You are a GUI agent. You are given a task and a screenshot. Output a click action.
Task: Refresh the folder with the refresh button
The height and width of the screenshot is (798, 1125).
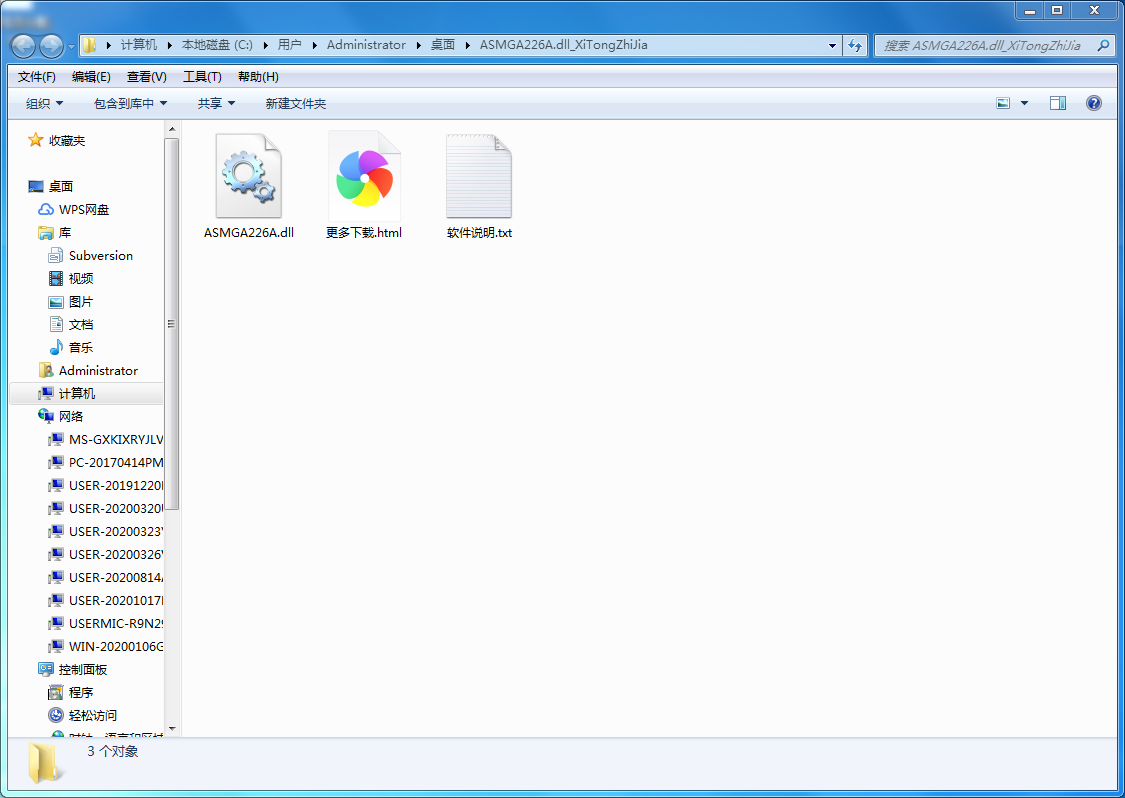[855, 45]
